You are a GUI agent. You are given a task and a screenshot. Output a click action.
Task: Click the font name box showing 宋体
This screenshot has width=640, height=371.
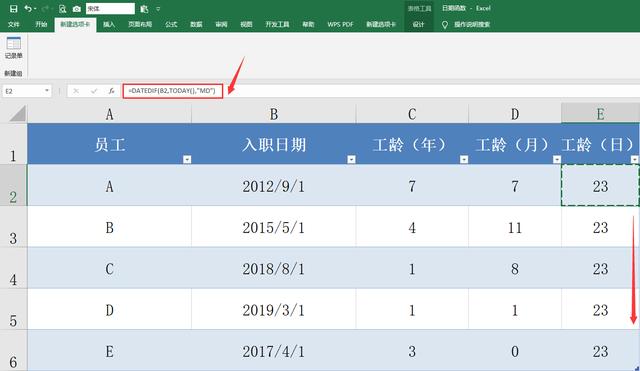110,9
